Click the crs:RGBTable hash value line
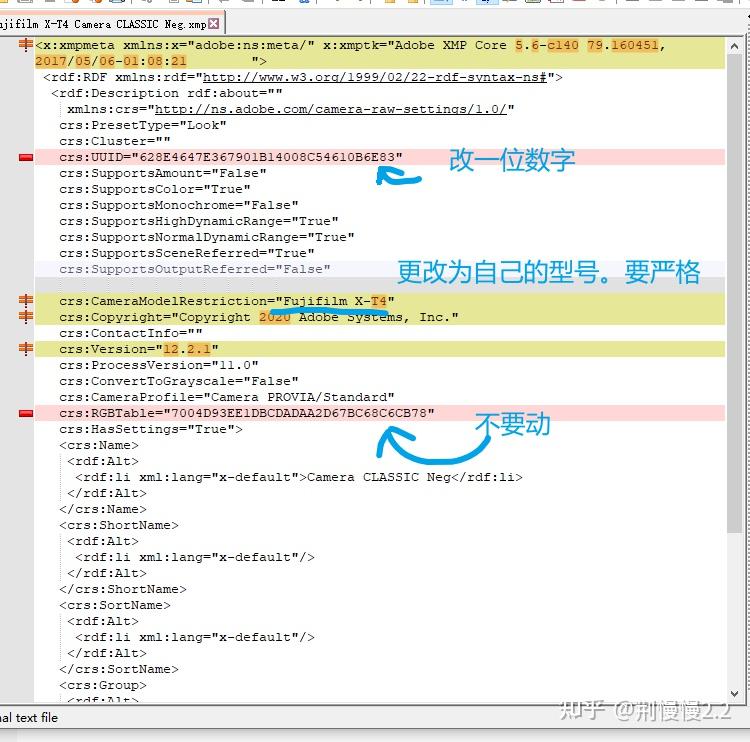 (x=247, y=413)
